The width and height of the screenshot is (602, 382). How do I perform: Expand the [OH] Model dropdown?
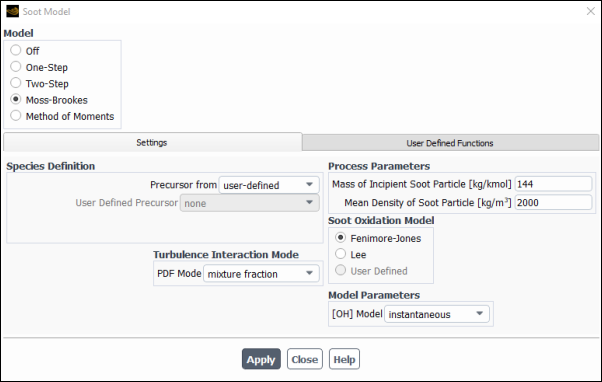pyautogui.click(x=437, y=314)
